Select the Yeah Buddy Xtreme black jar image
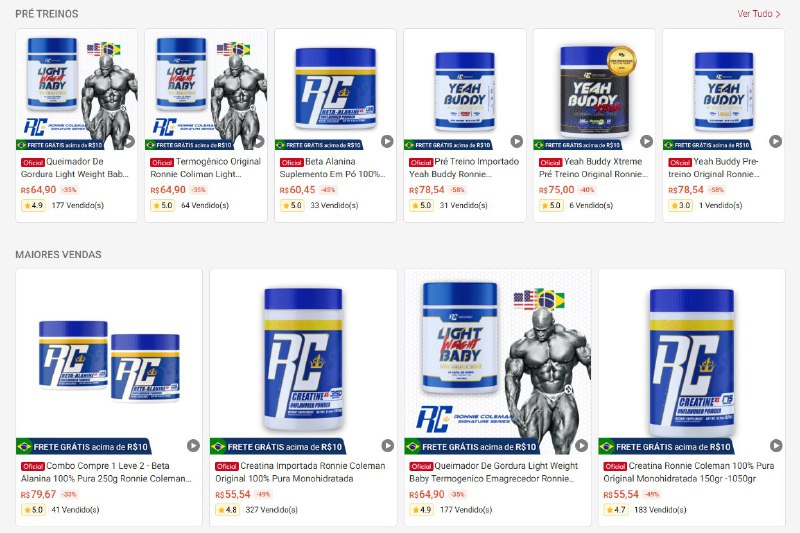800x533 pixels. pos(594,90)
